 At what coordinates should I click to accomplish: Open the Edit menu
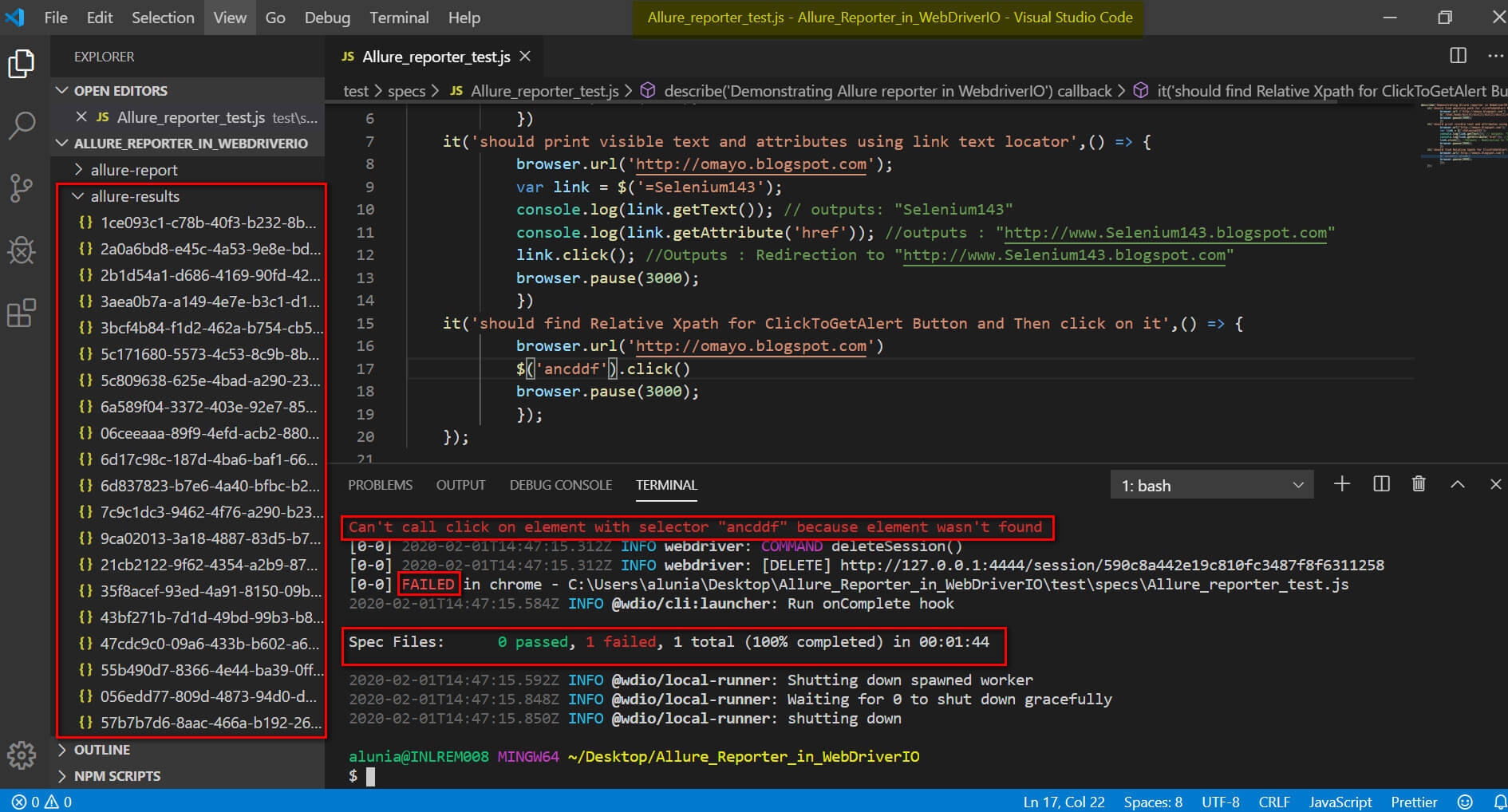100,18
